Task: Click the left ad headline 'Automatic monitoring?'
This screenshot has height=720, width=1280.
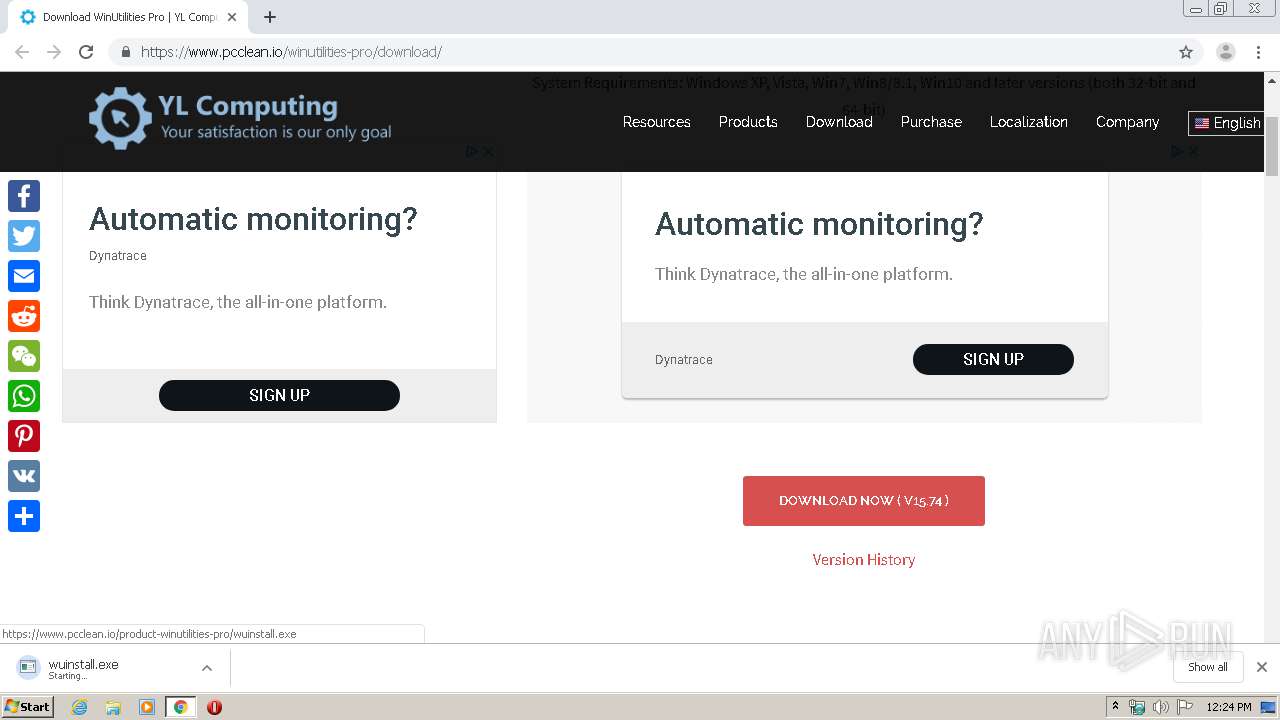Action: click(x=253, y=219)
